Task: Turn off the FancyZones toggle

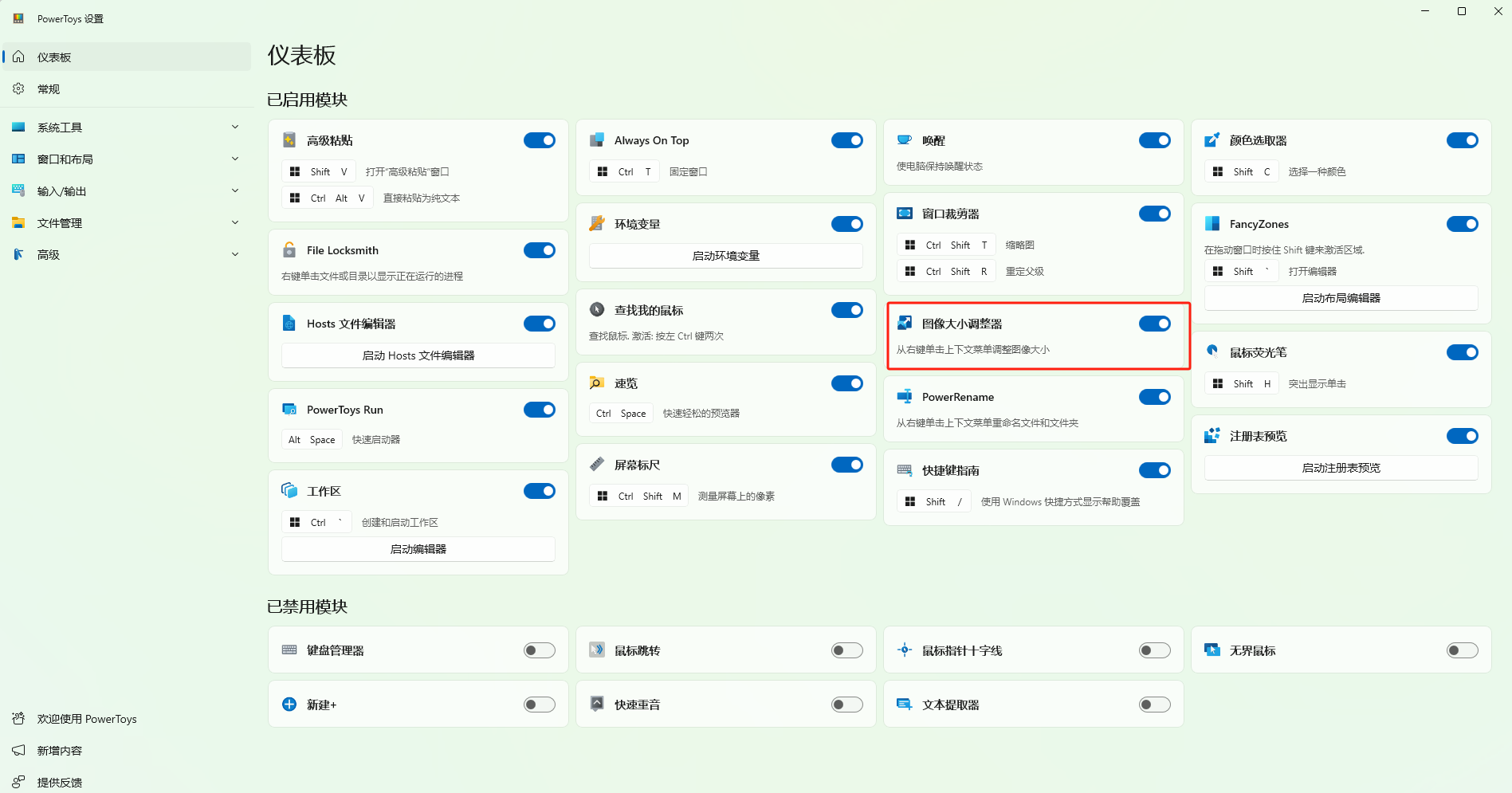Action: (1463, 224)
